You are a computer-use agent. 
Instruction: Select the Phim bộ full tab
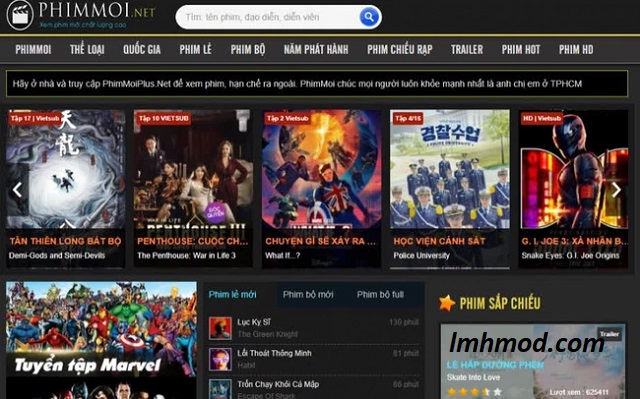click(x=380, y=295)
